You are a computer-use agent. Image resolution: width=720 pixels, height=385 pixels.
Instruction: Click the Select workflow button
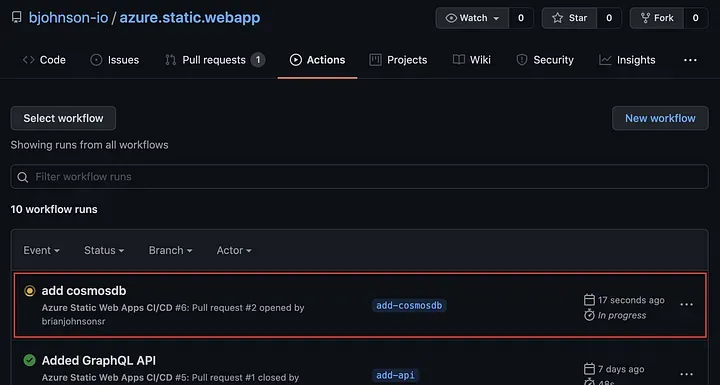tap(63, 118)
